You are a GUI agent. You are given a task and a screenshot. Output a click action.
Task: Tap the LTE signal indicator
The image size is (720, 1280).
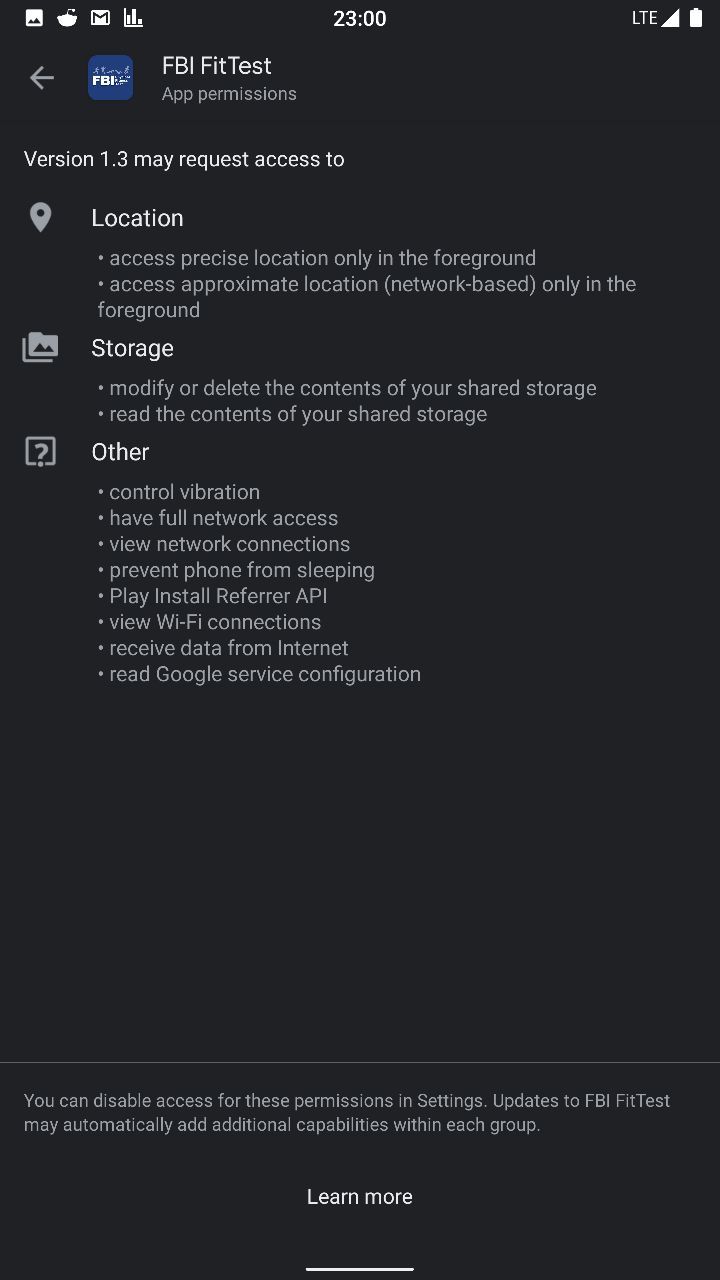[x=656, y=18]
